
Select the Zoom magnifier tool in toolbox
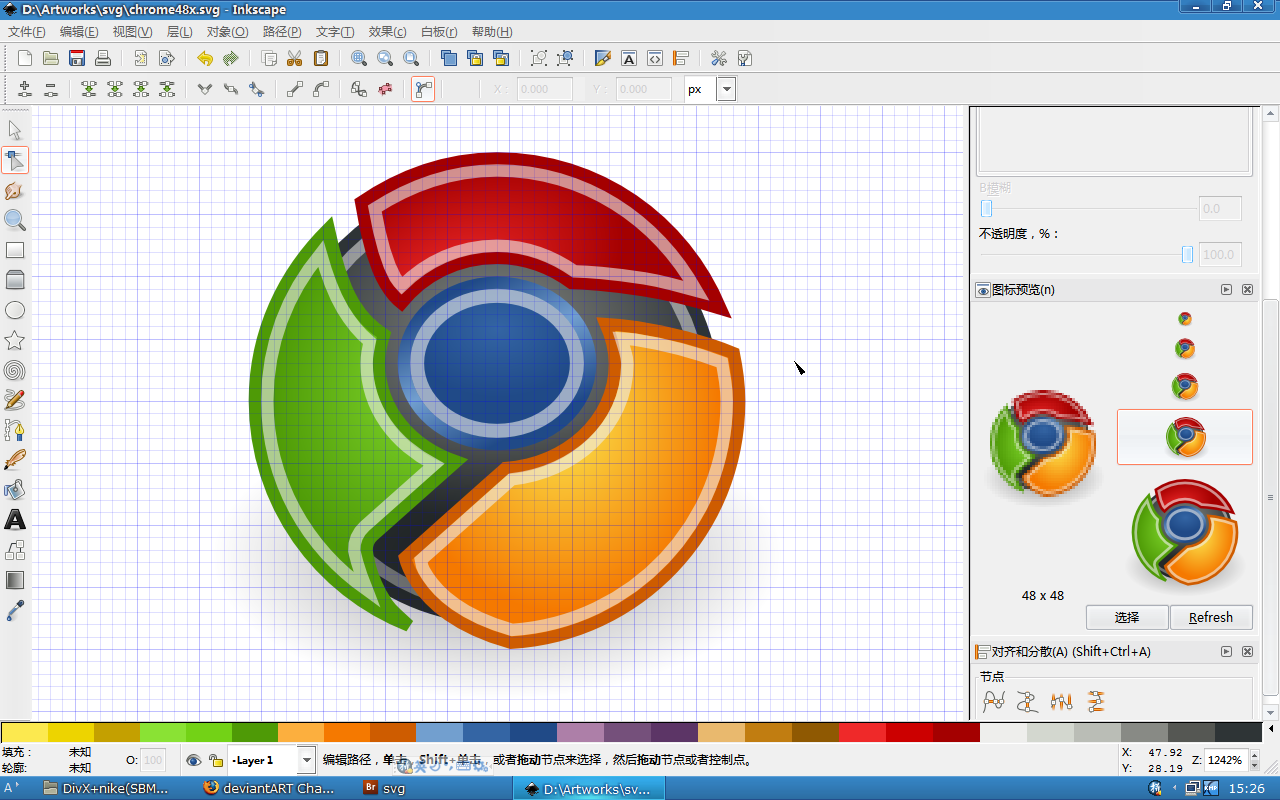(x=15, y=220)
